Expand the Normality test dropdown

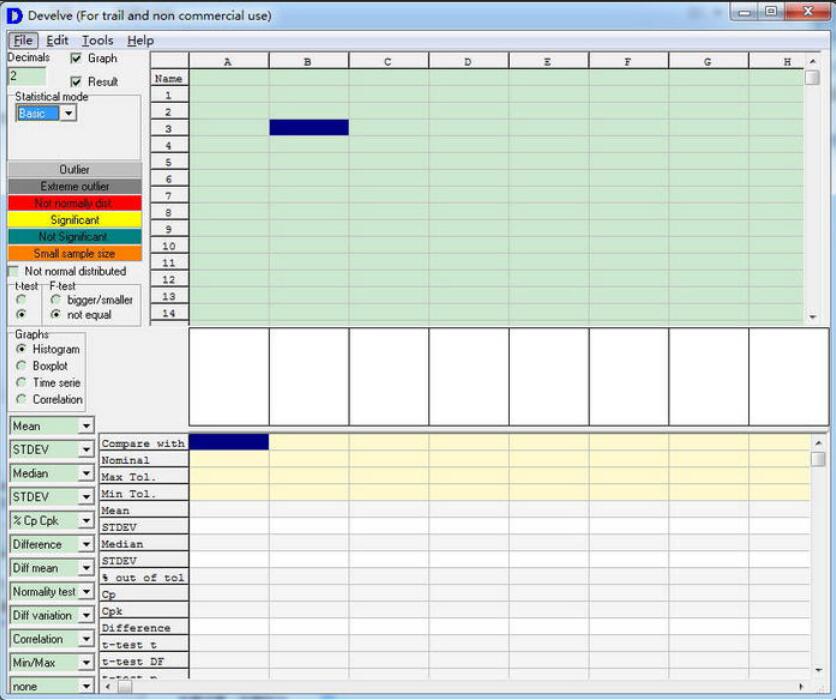click(x=86, y=592)
